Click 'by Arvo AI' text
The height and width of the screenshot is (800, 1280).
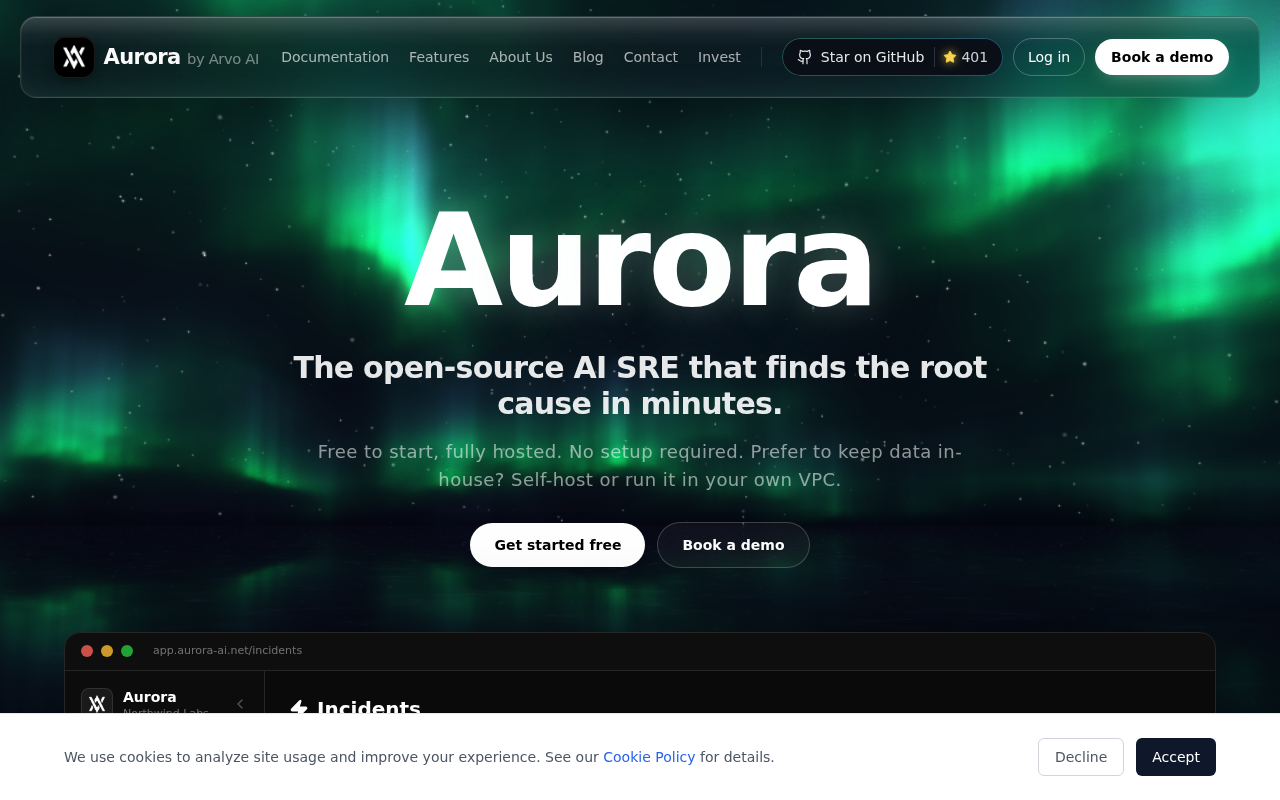coord(223,59)
